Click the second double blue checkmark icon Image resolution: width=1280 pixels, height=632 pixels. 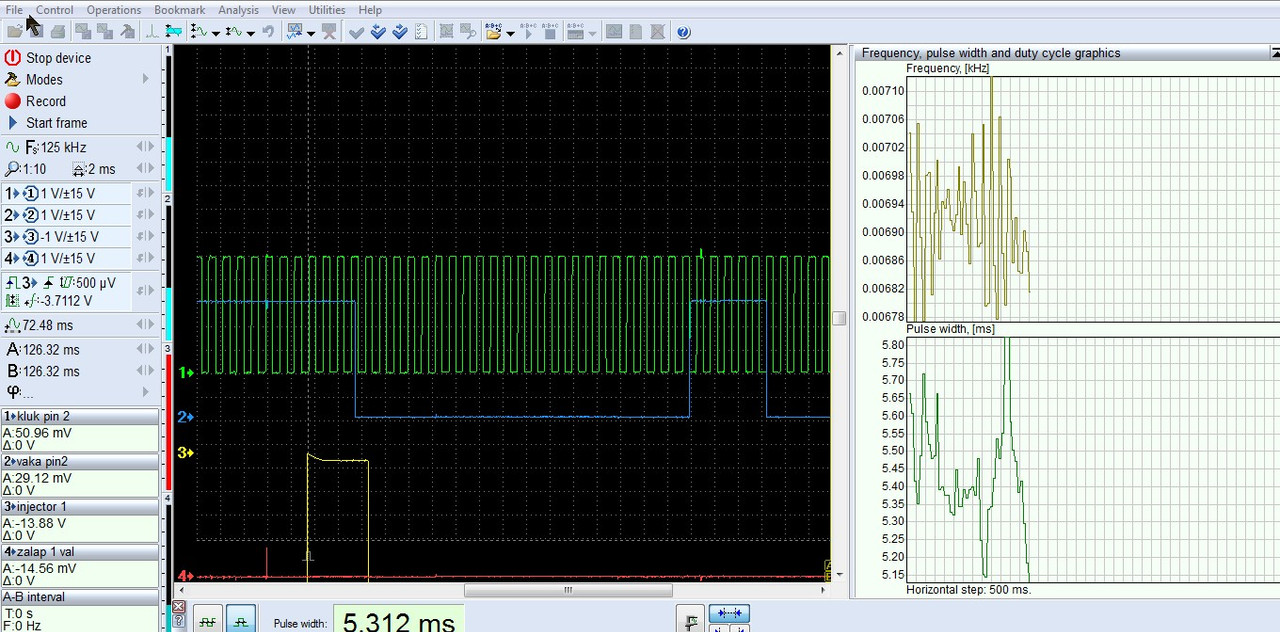click(401, 32)
